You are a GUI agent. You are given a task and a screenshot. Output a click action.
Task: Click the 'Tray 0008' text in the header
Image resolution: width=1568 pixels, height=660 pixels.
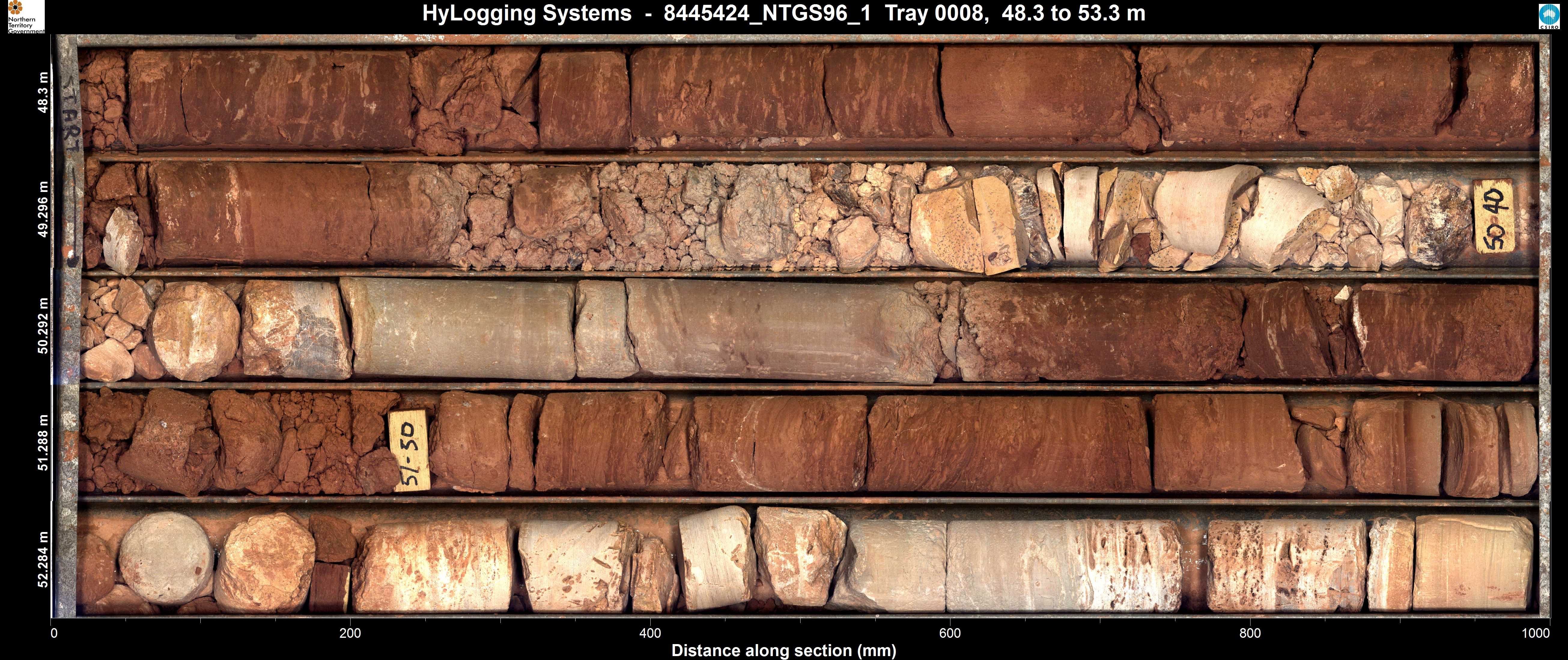[936, 14]
